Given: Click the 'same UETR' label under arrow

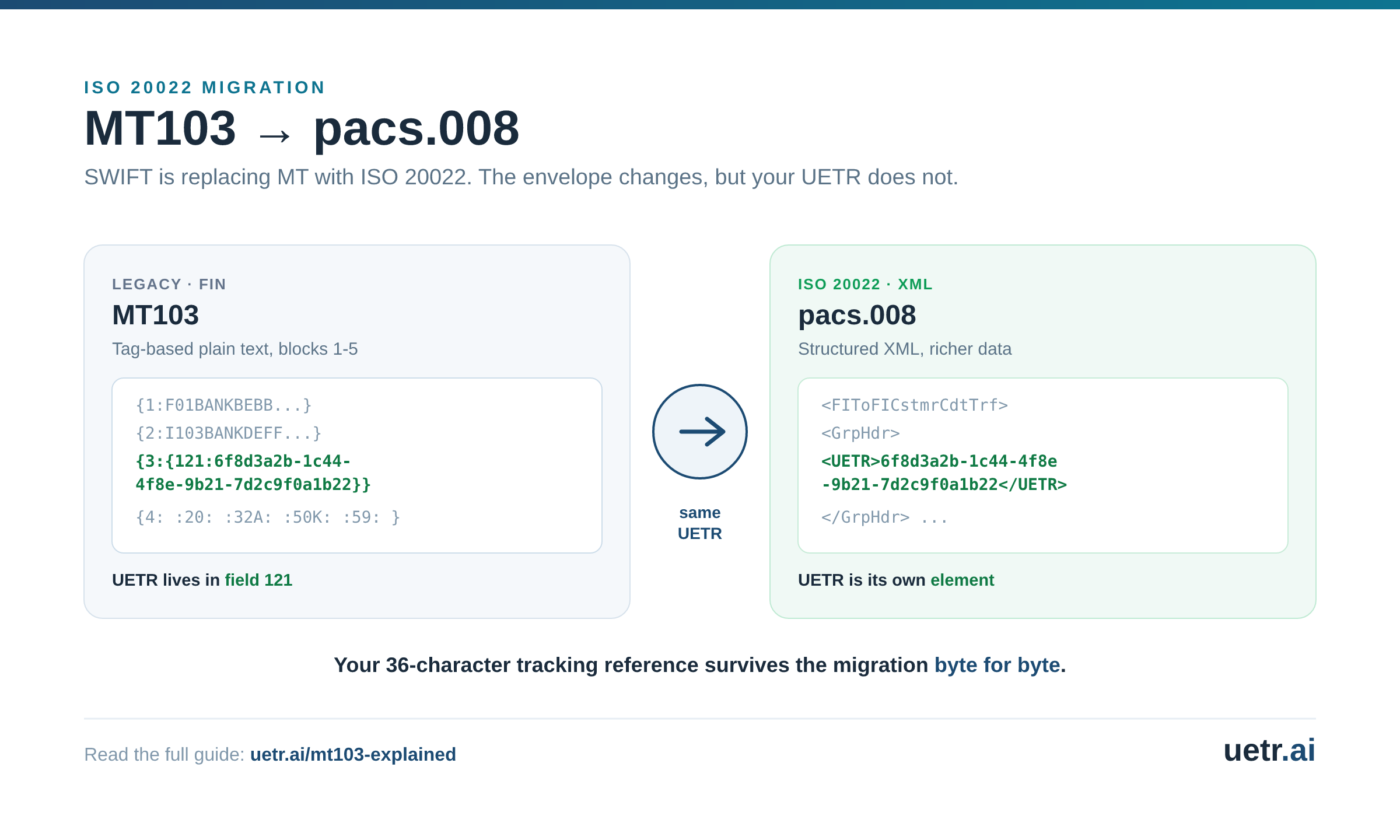Looking at the screenshot, I should tap(699, 523).
